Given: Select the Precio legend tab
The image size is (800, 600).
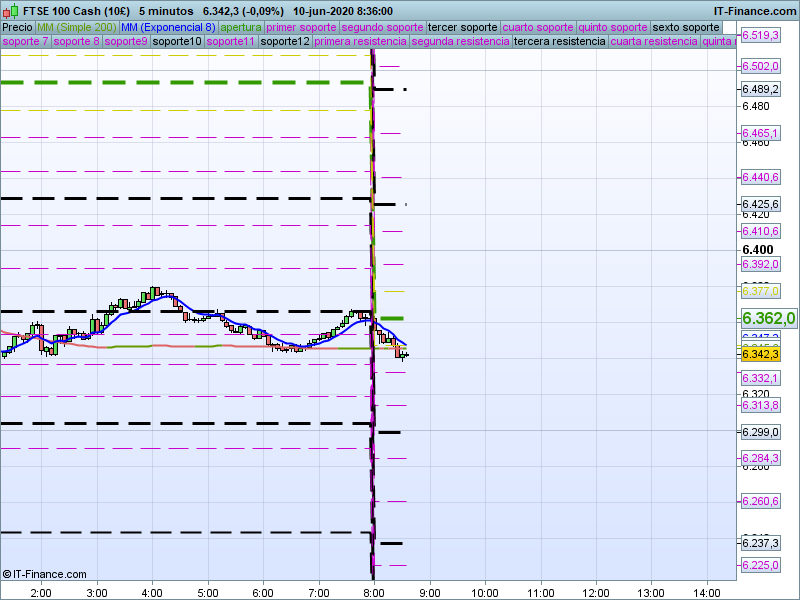Looking at the screenshot, I should click(17, 27).
